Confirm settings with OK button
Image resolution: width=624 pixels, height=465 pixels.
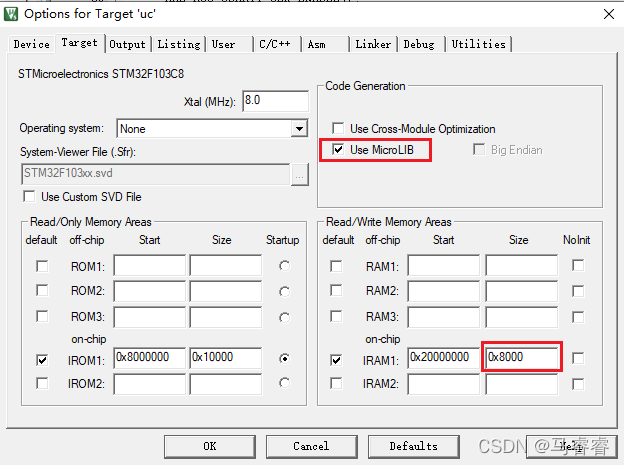210,446
